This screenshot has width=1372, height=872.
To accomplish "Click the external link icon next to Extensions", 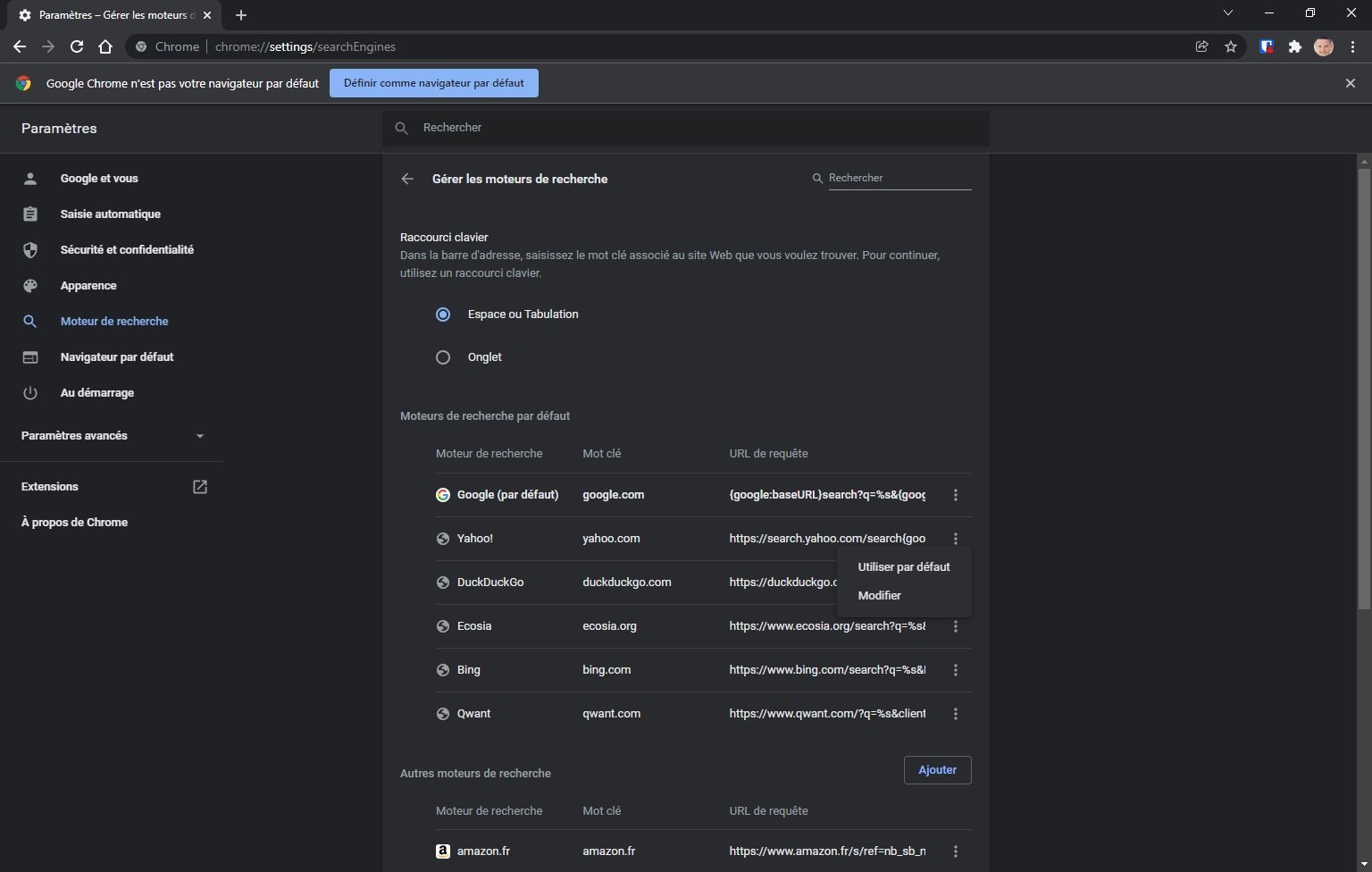I will 200,487.
